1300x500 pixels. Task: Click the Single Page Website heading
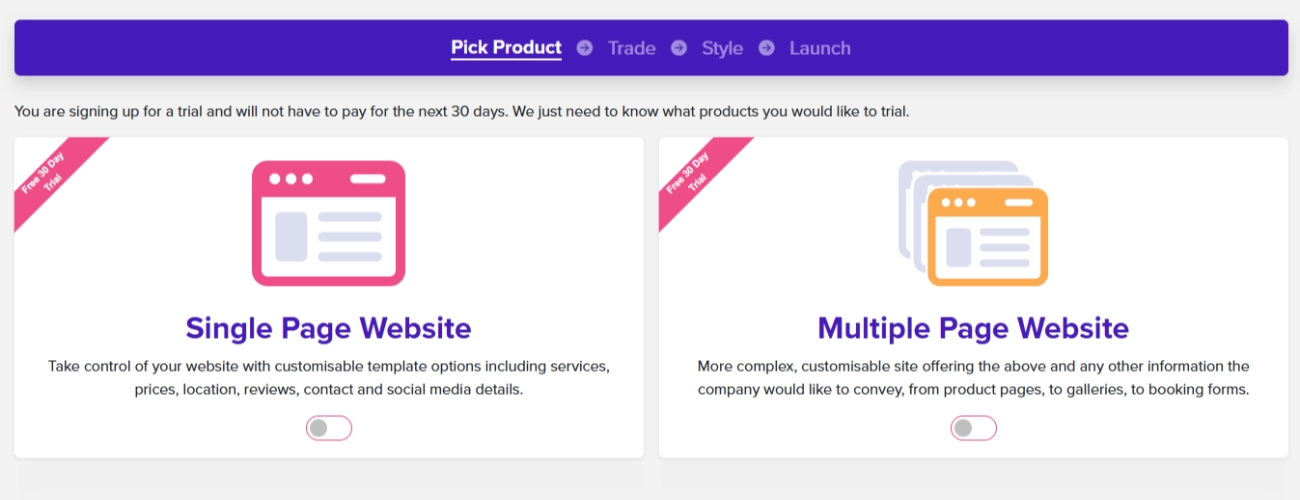click(x=328, y=328)
